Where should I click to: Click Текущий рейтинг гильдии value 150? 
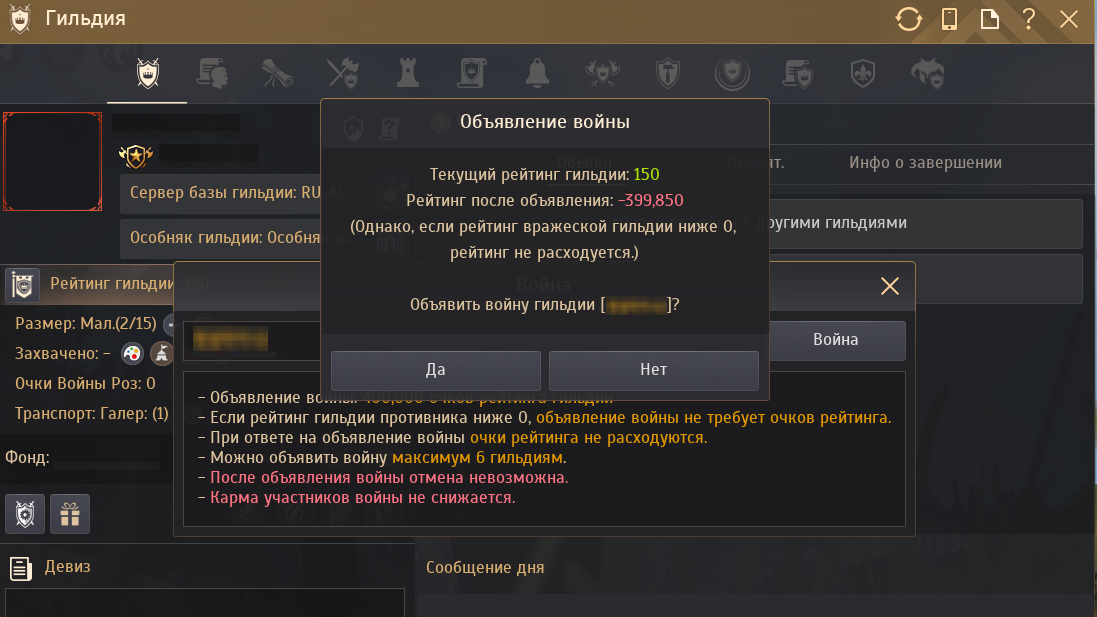coord(646,174)
